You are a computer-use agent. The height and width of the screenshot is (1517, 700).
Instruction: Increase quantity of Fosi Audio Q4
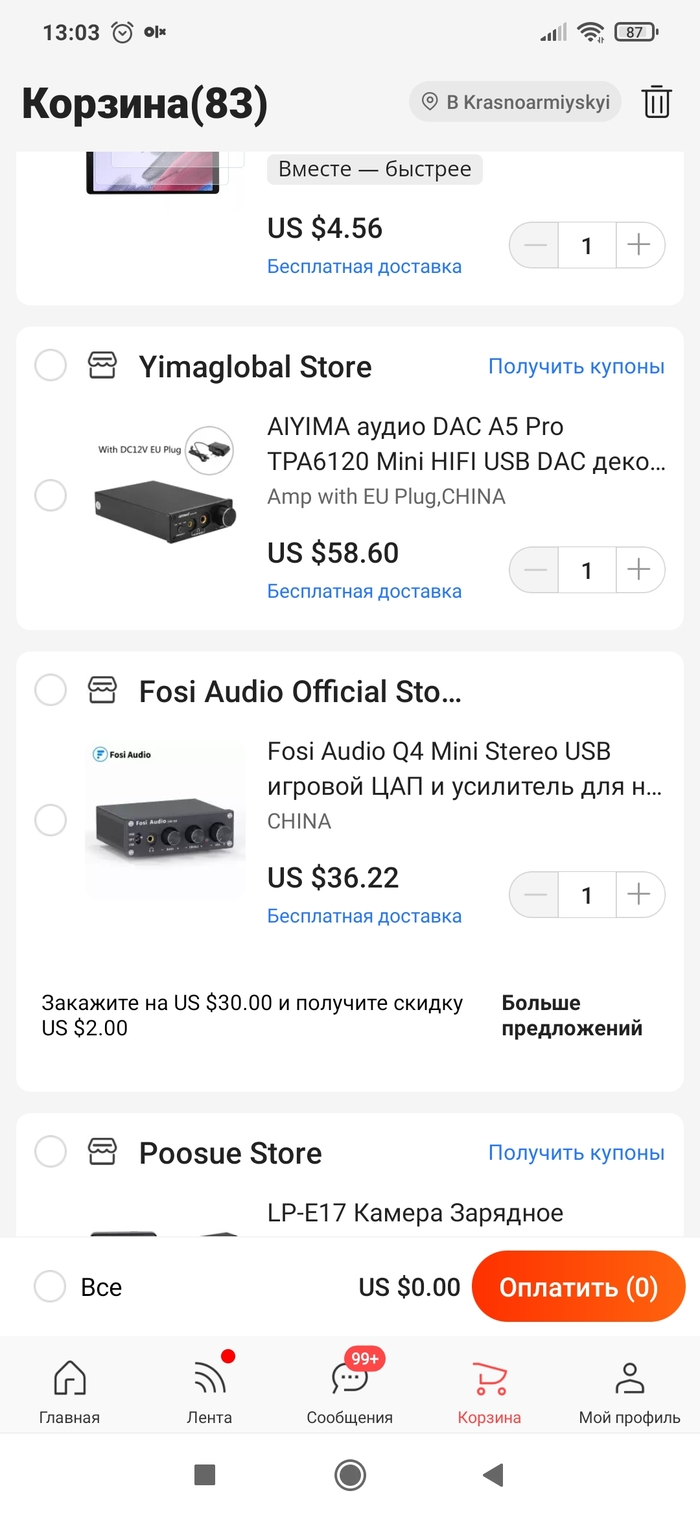639,894
